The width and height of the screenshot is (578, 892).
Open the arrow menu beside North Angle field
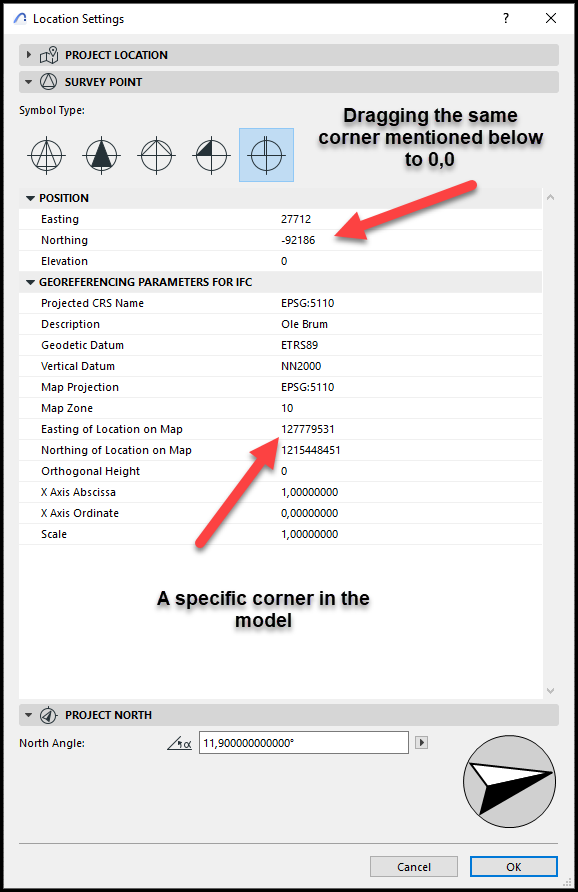pos(422,742)
